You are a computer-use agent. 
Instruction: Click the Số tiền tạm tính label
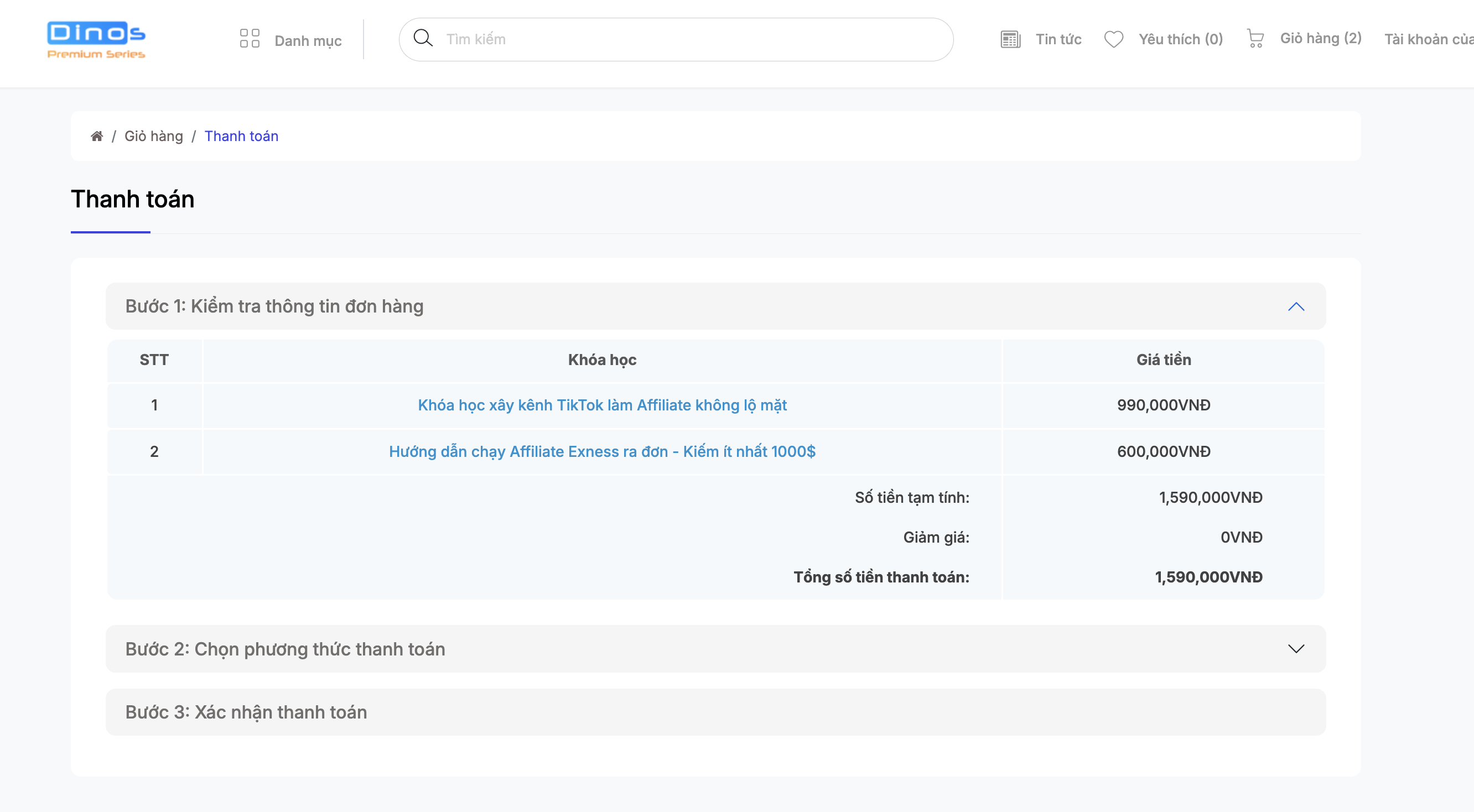[x=912, y=497]
